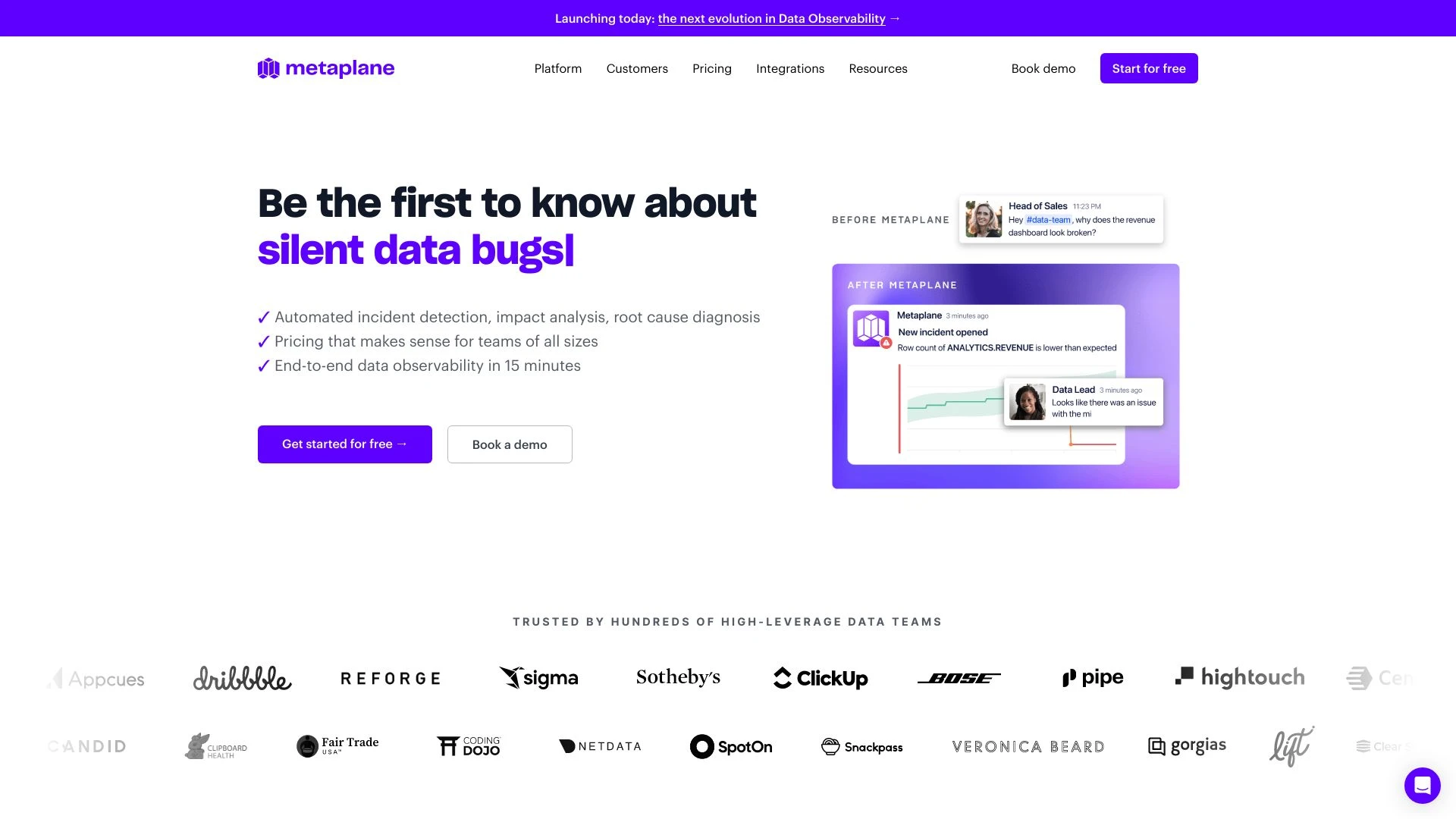Image resolution: width=1456 pixels, height=819 pixels.
Task: Click the ClickUp logo in trusted brands
Action: [x=820, y=678]
